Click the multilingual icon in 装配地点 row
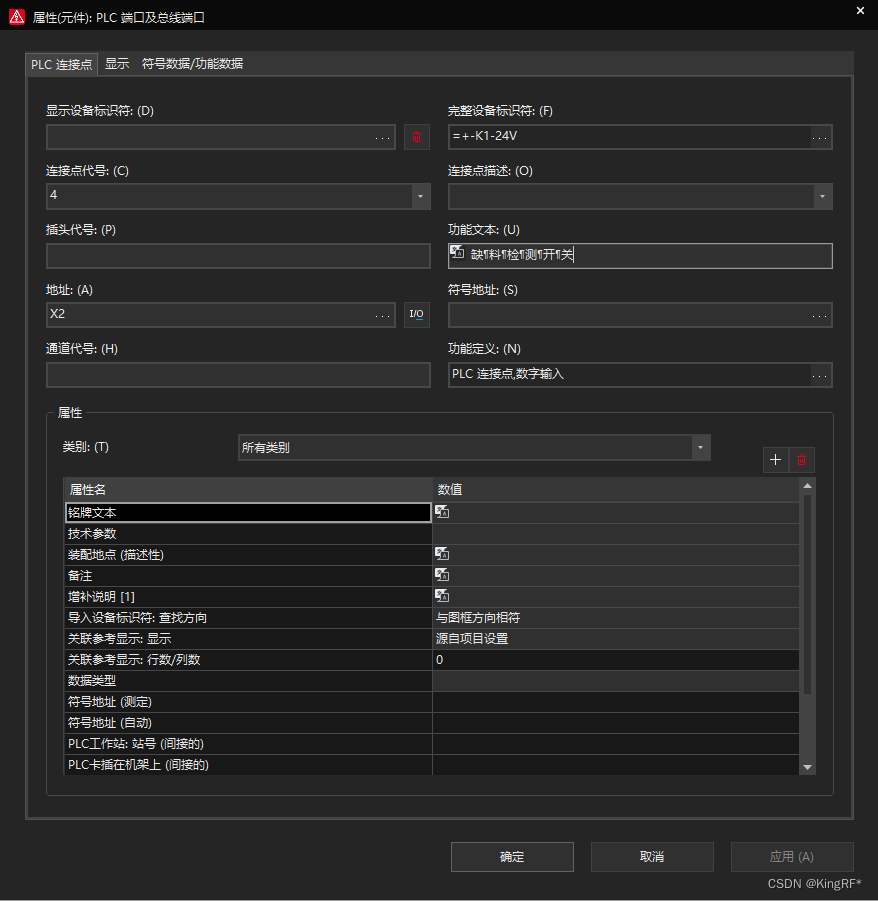878x901 pixels. click(442, 554)
